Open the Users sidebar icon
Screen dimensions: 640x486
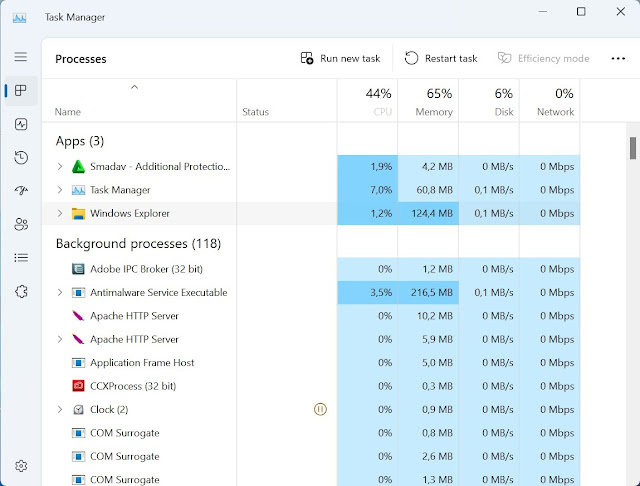21,224
